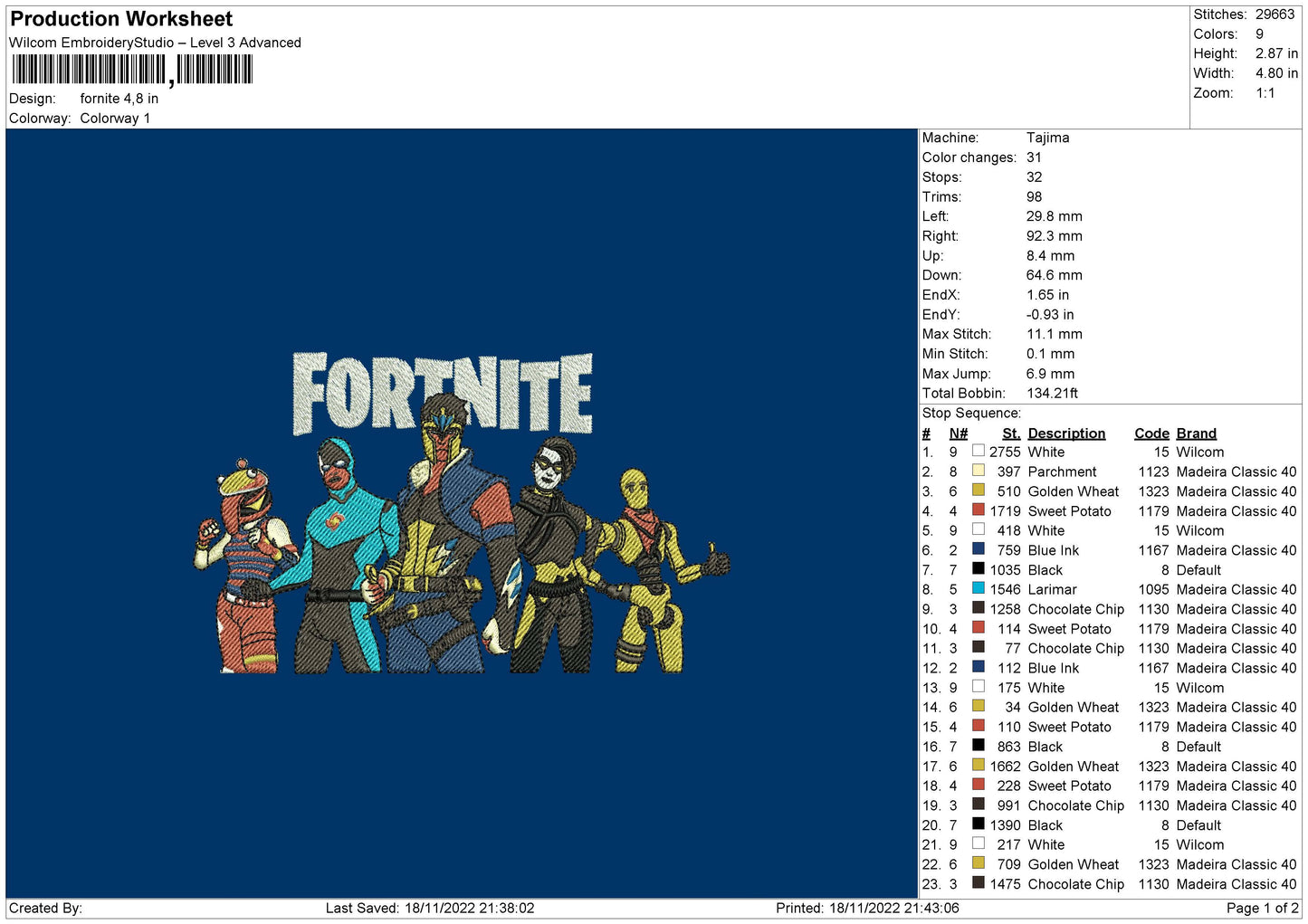Image resolution: width=1308 pixels, height=924 pixels.
Task: Click thread code '1123' in the Parchment row
Action: click(1154, 472)
